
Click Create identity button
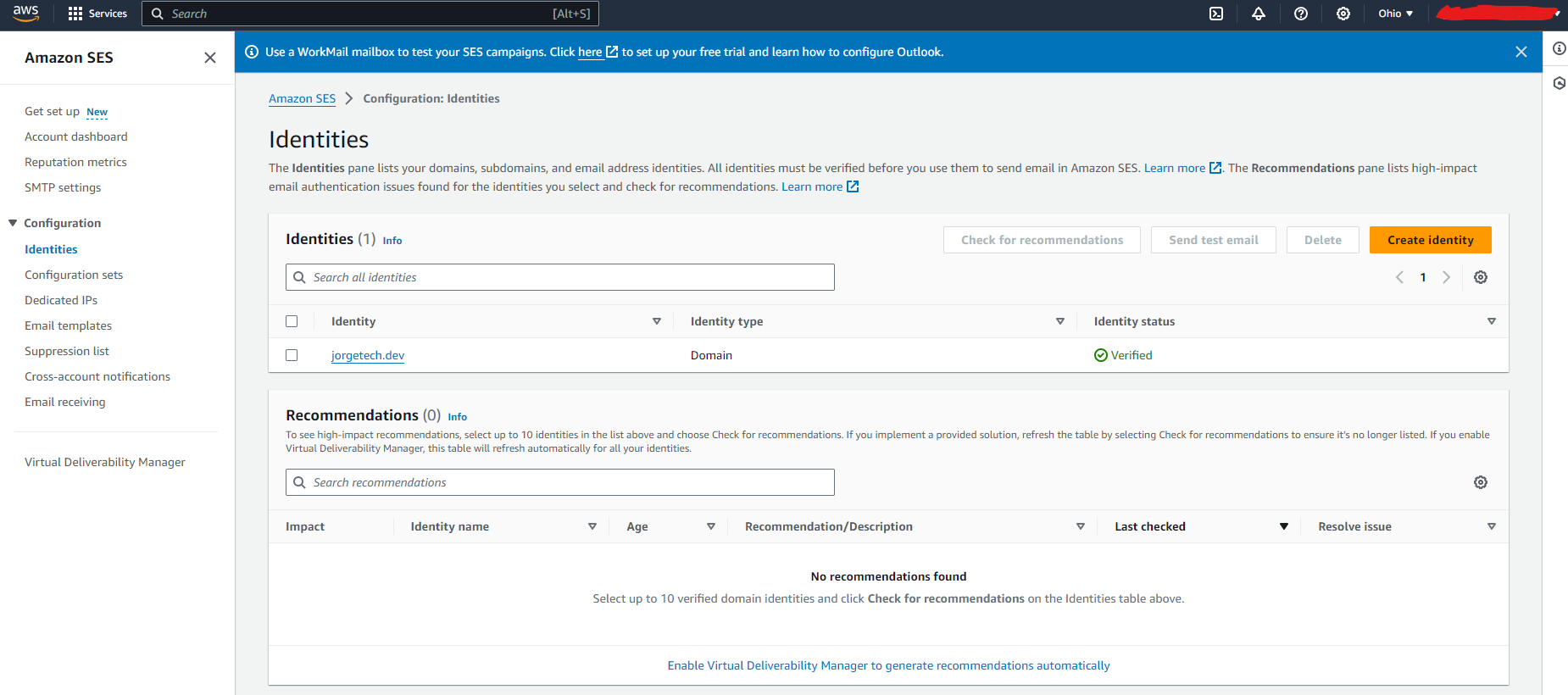(x=1431, y=240)
